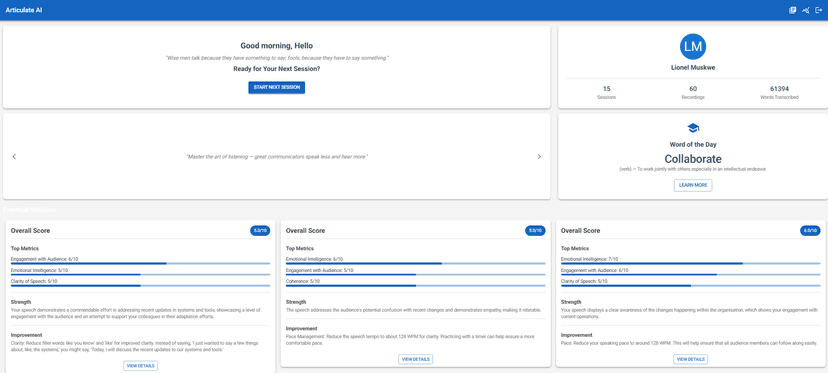Open the analytics chart icon in header

point(805,10)
